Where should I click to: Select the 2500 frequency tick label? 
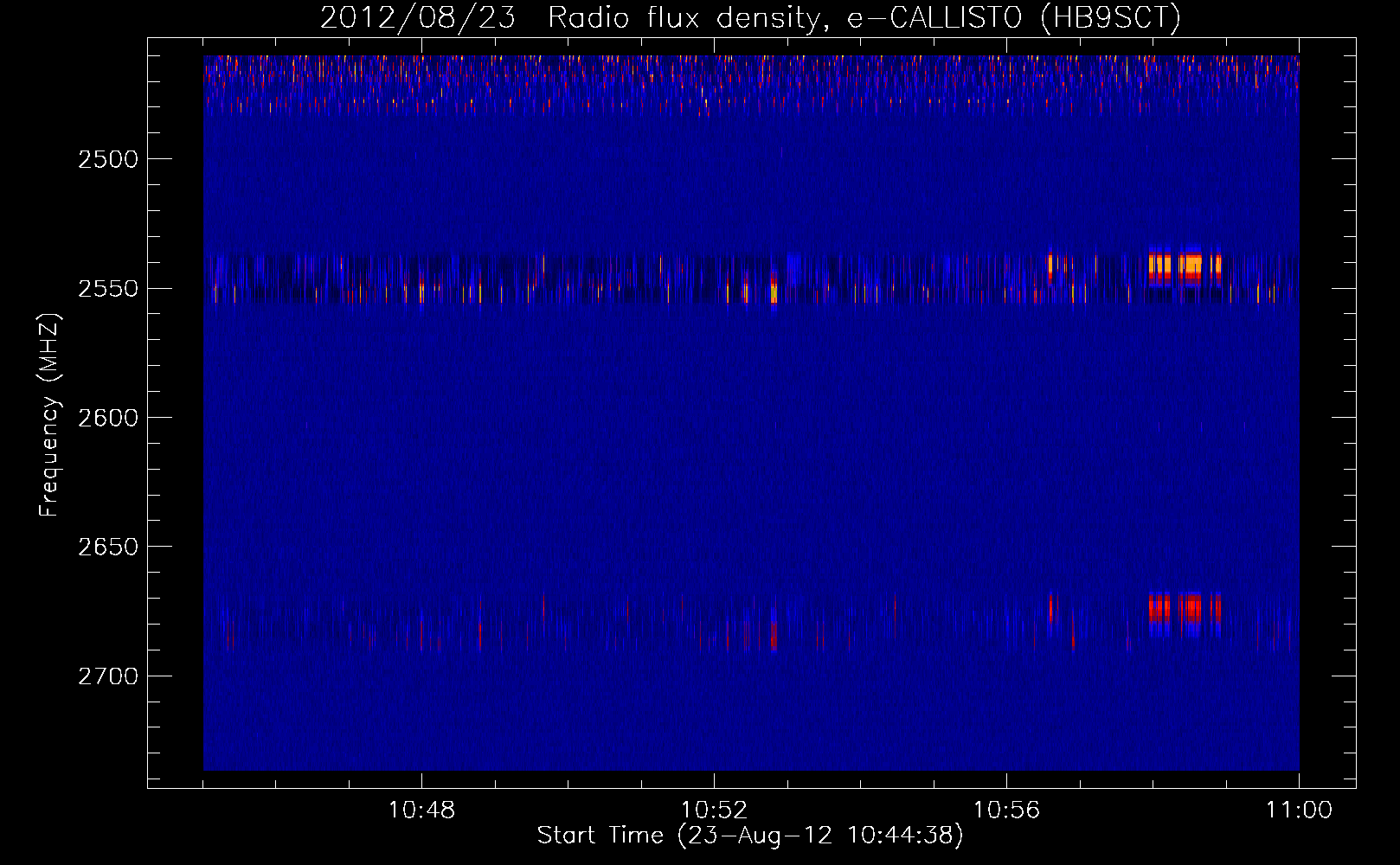(x=108, y=159)
